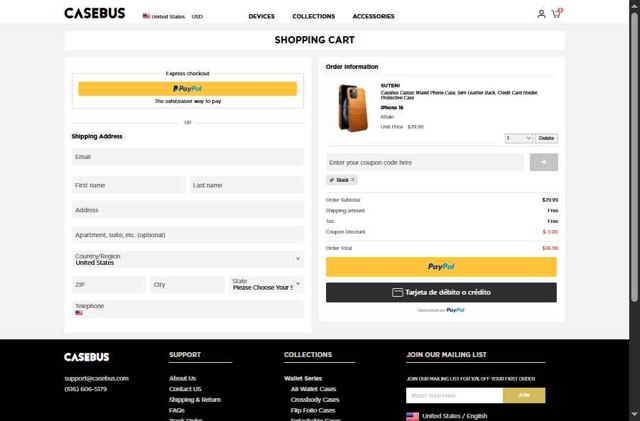Screen dimensions: 640x421
Task: Open the user account icon
Action: 541,14
